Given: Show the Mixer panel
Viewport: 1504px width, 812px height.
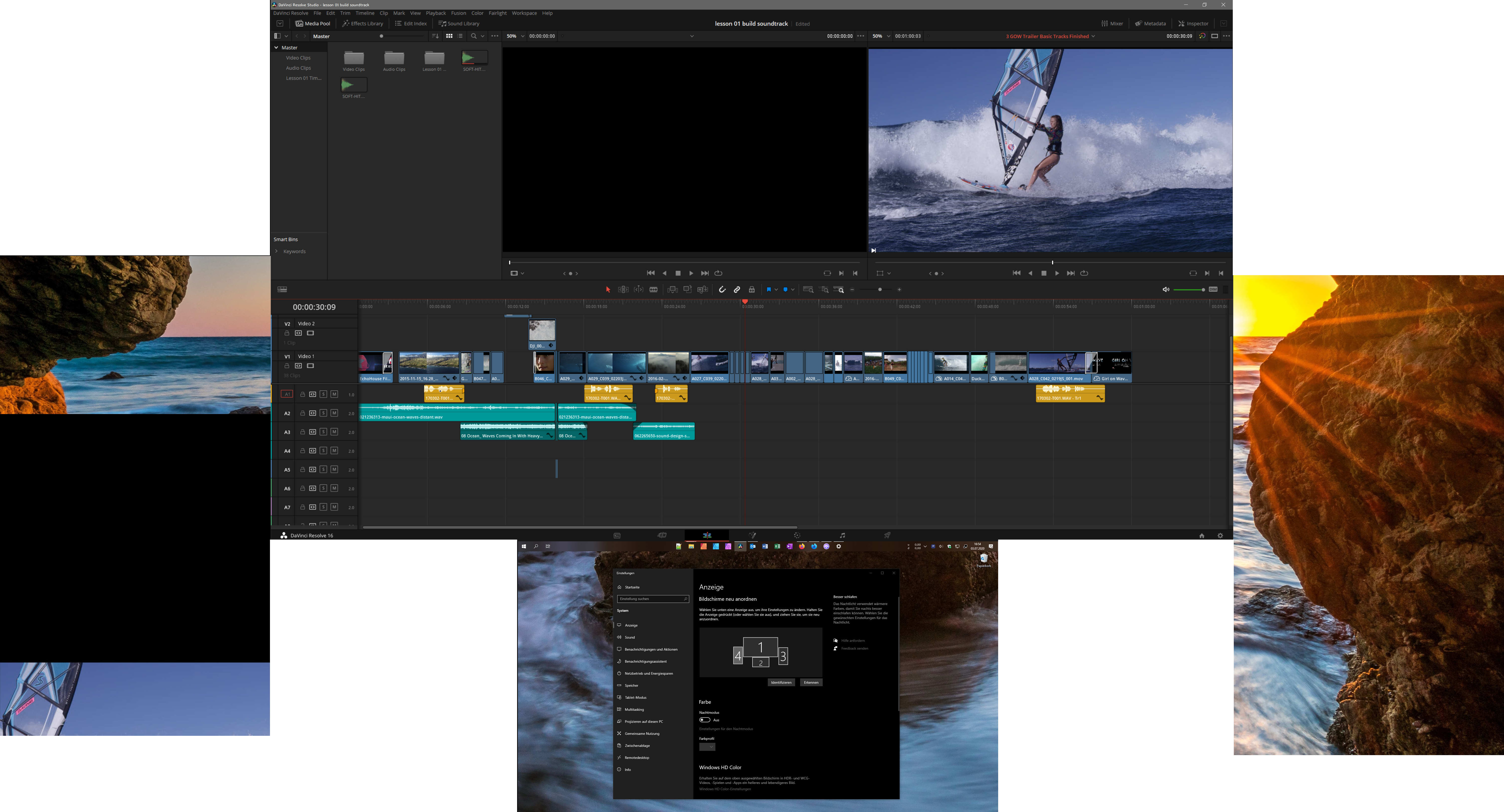Looking at the screenshot, I should (x=1112, y=23).
